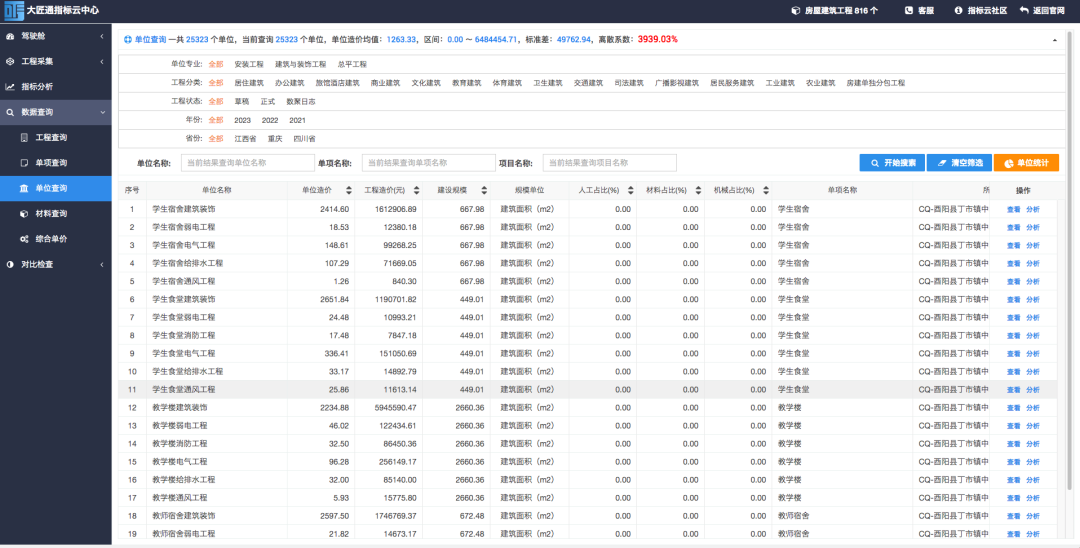Expand the 驾驶舱 sidebar menu chevron
The width and height of the screenshot is (1080, 548).
[102, 36]
